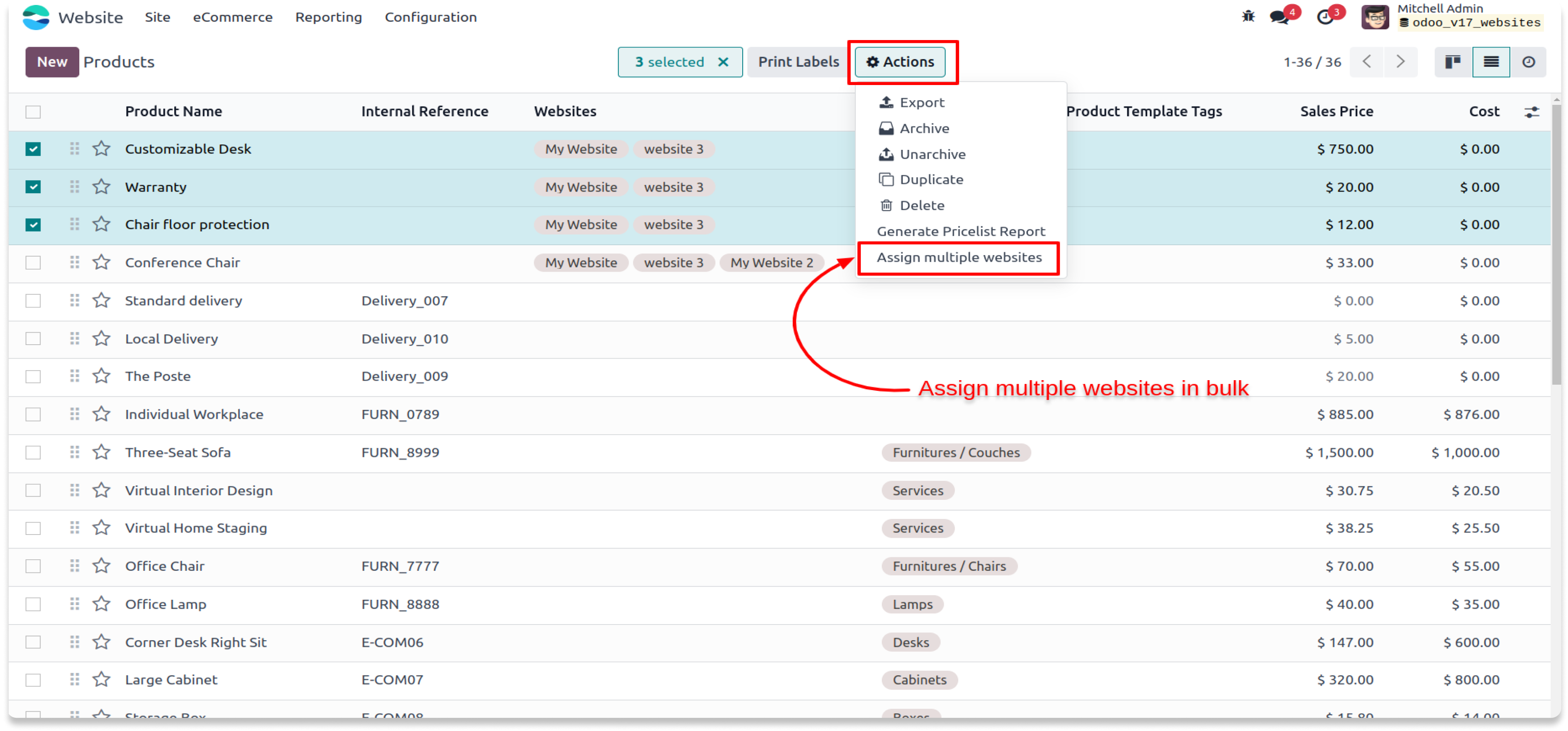Open the debug bug icon menu
Screen dimensions: 1568x731
(1248, 17)
